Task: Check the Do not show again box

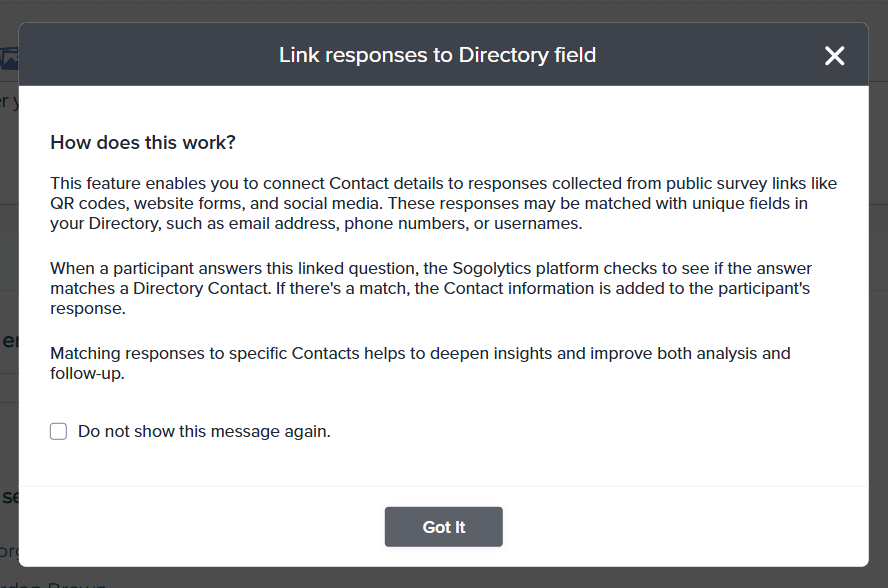Action: [59, 432]
